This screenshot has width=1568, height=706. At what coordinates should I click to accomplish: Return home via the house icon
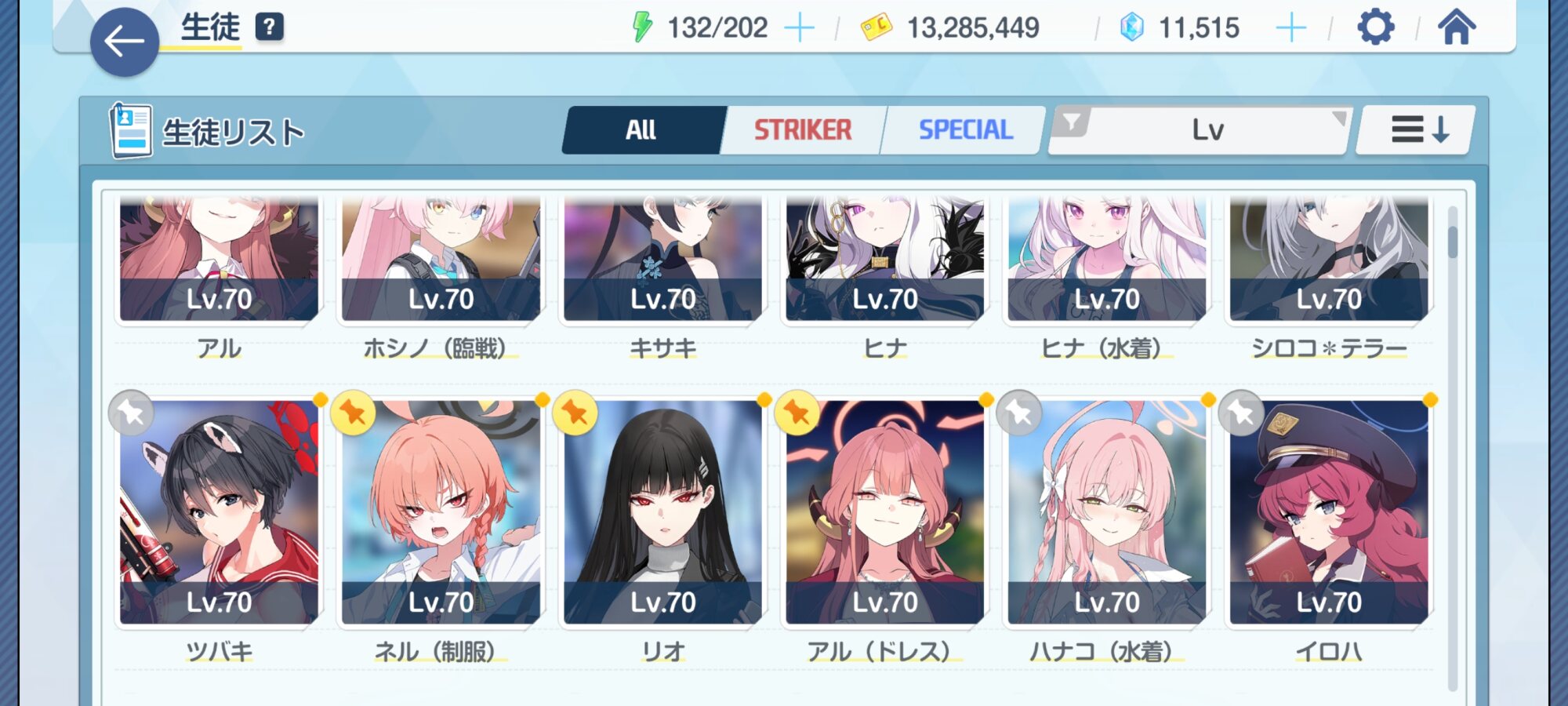tap(1457, 27)
